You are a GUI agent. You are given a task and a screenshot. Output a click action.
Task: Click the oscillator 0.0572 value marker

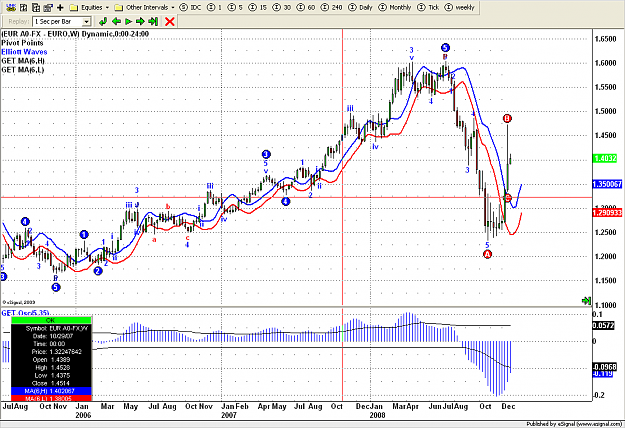tap(604, 326)
